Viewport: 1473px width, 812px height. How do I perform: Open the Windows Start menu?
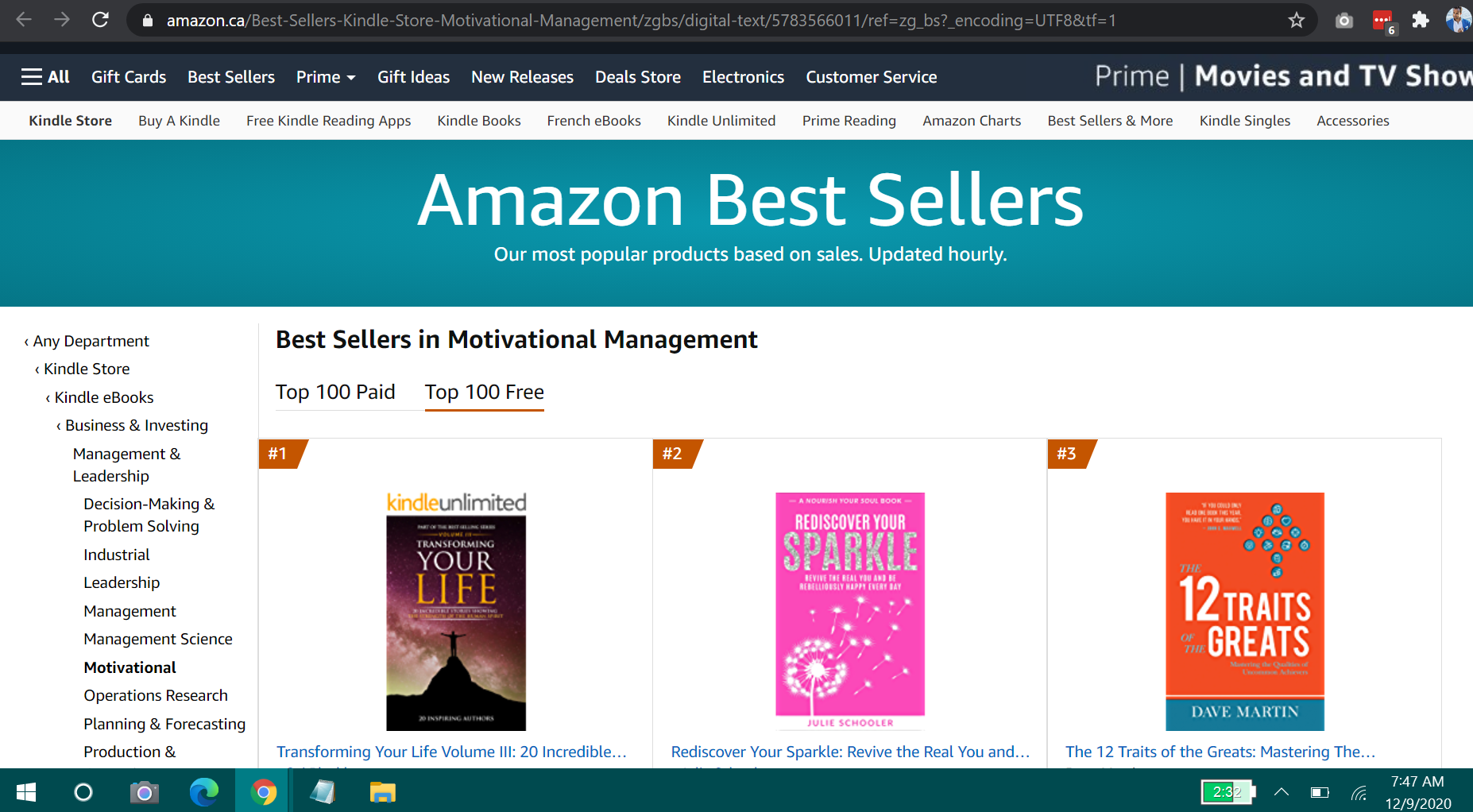(x=26, y=792)
